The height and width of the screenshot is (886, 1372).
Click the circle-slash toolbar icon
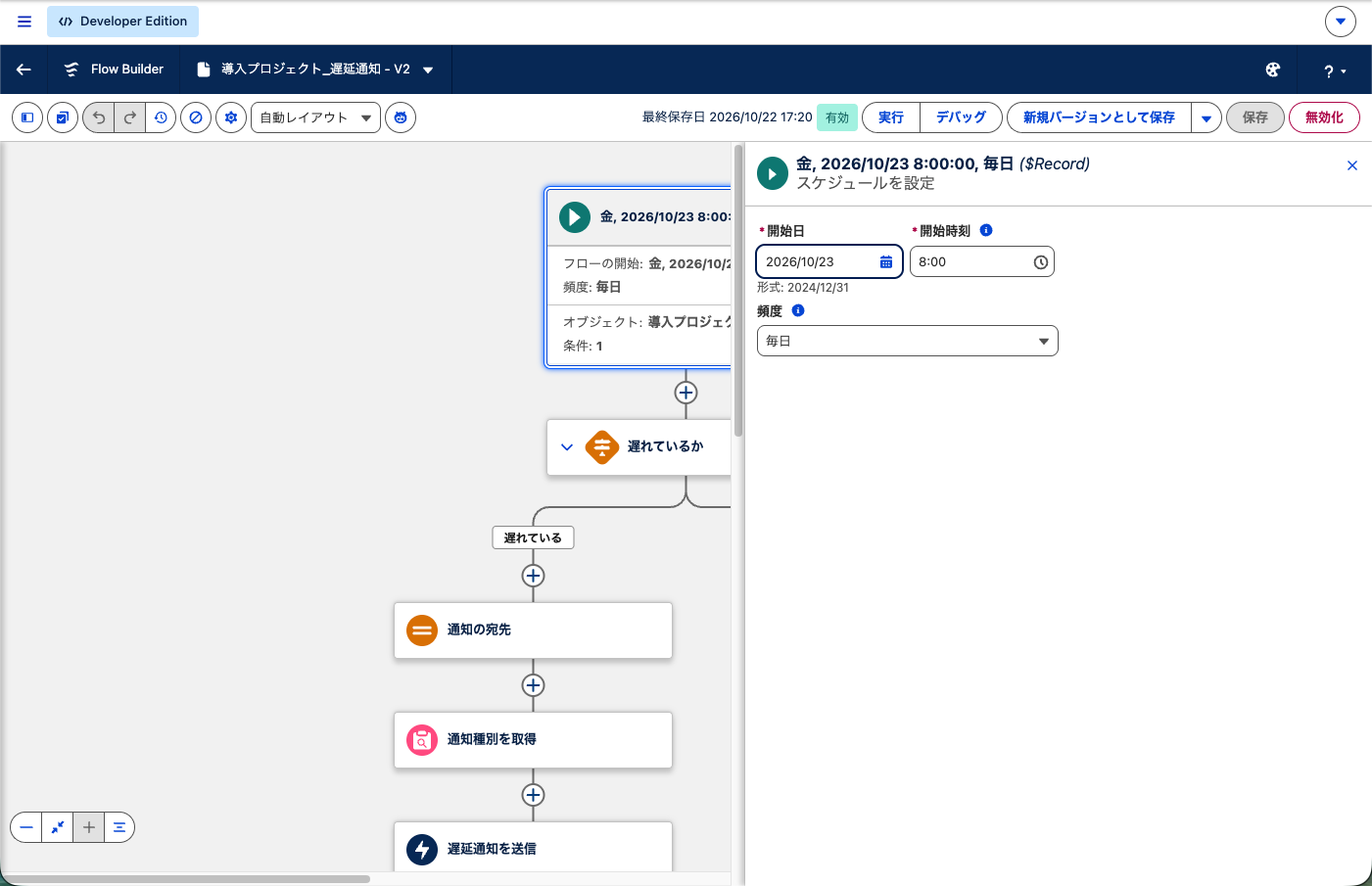coord(196,117)
